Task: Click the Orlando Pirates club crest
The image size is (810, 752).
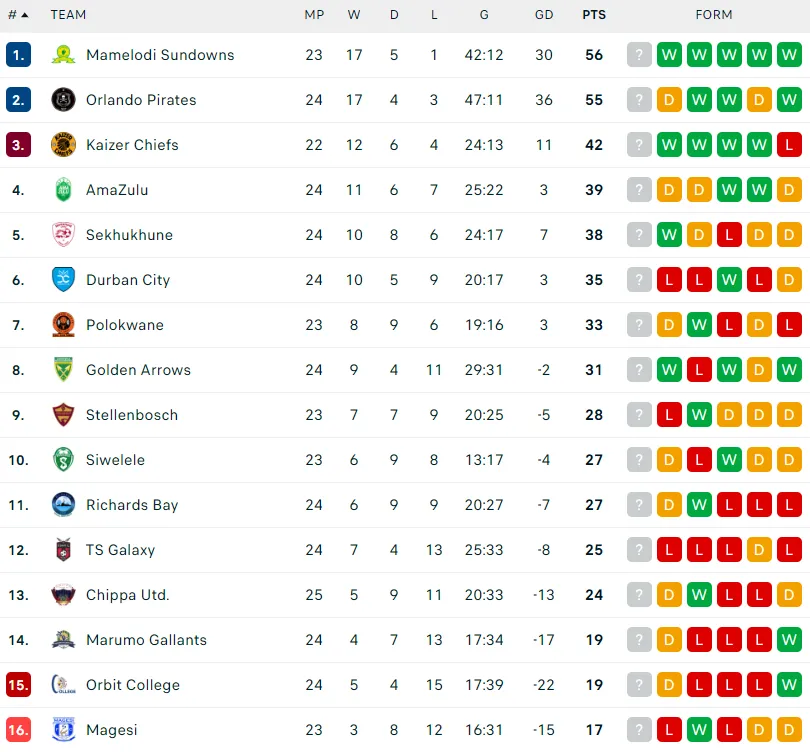Action: [63, 100]
